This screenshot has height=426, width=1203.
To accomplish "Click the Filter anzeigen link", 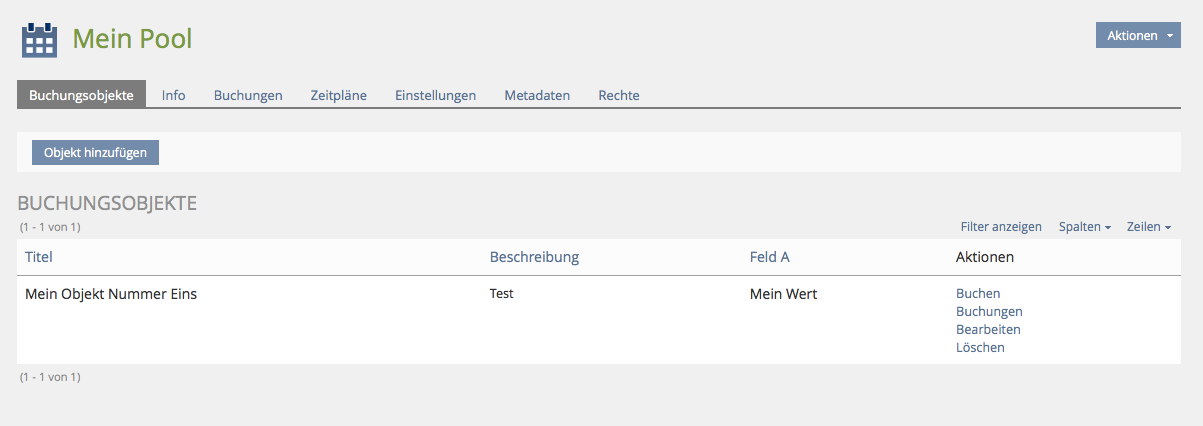I will (1001, 227).
